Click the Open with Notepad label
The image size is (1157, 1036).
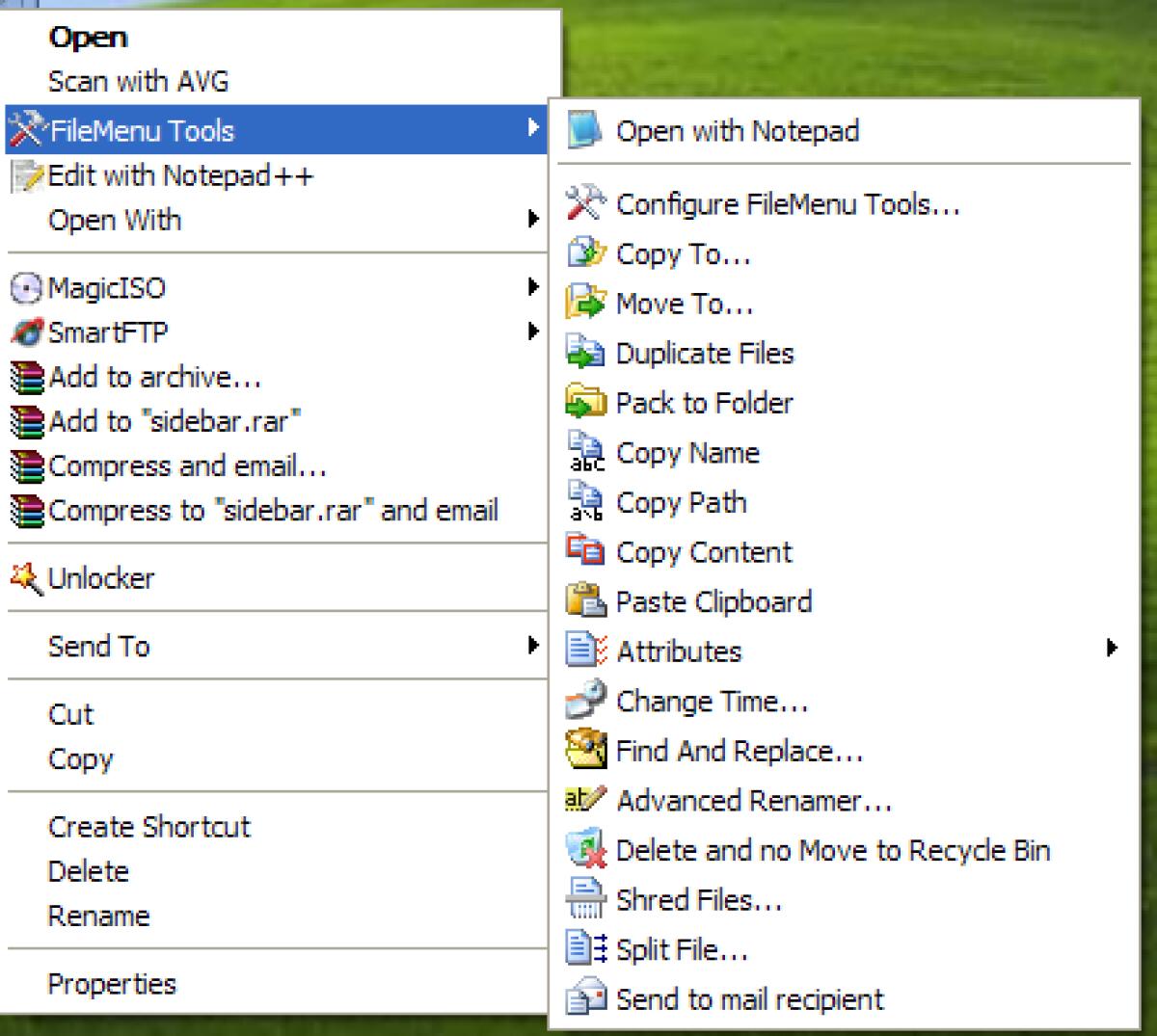point(738,131)
